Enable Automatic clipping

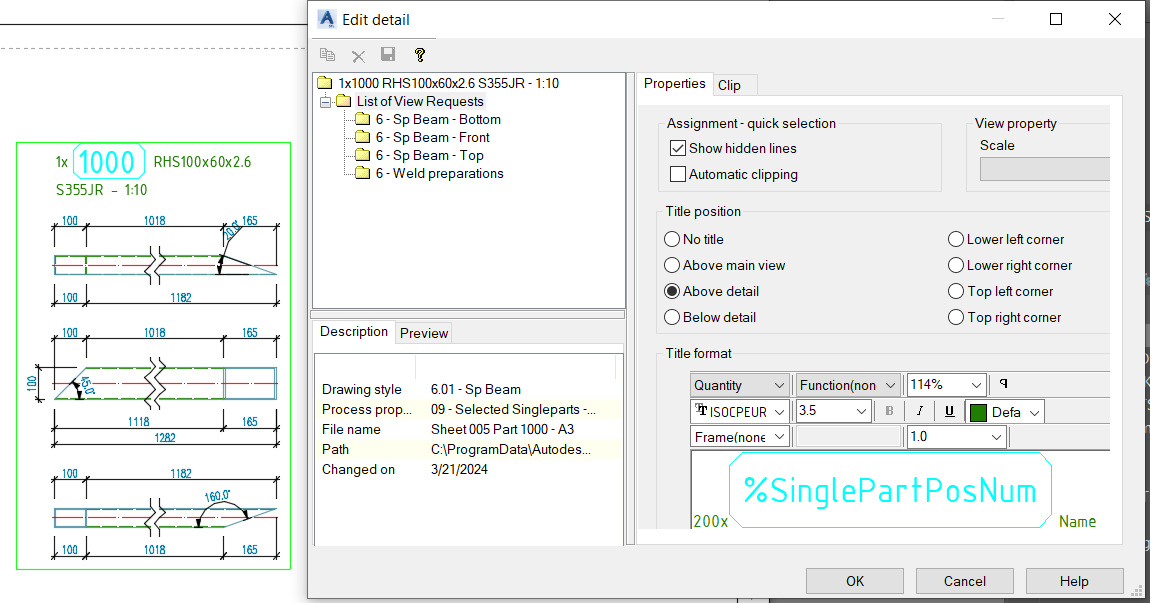point(677,173)
